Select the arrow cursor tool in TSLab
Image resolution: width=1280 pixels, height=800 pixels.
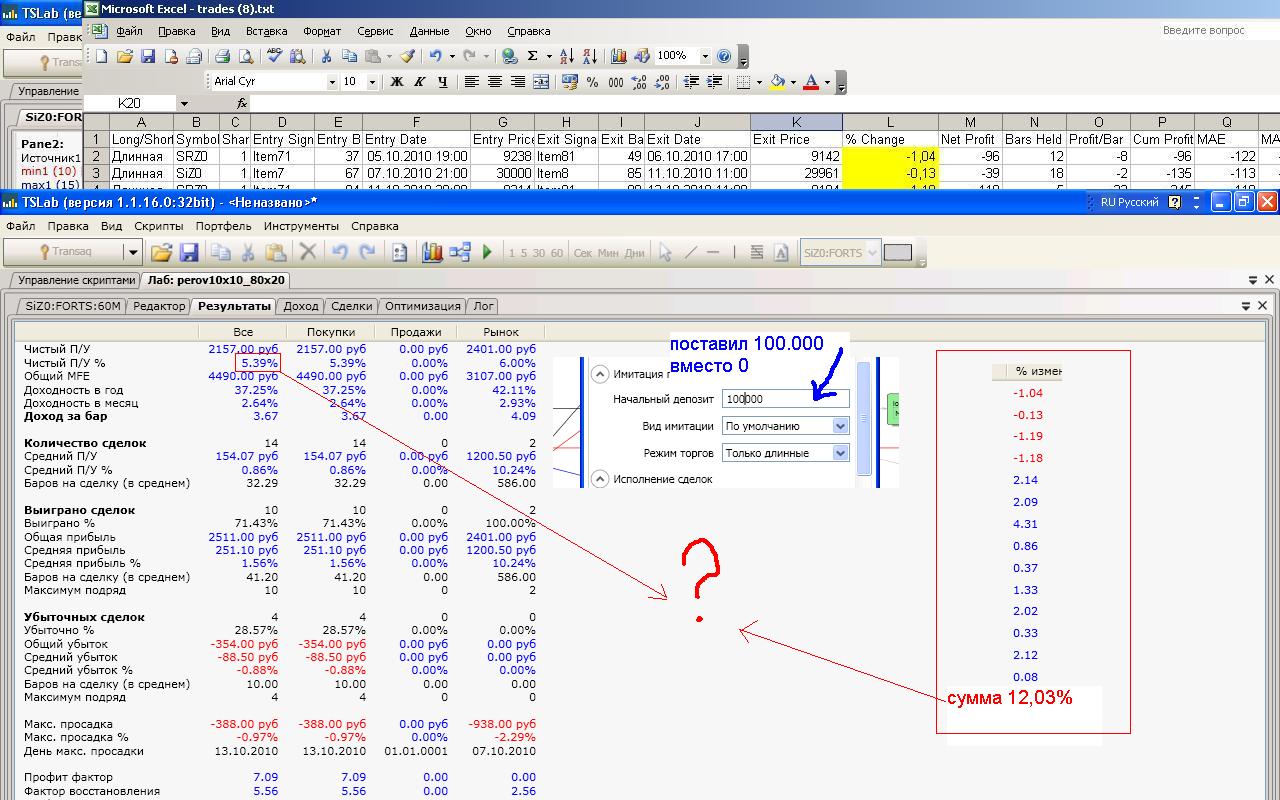pyautogui.click(x=665, y=253)
